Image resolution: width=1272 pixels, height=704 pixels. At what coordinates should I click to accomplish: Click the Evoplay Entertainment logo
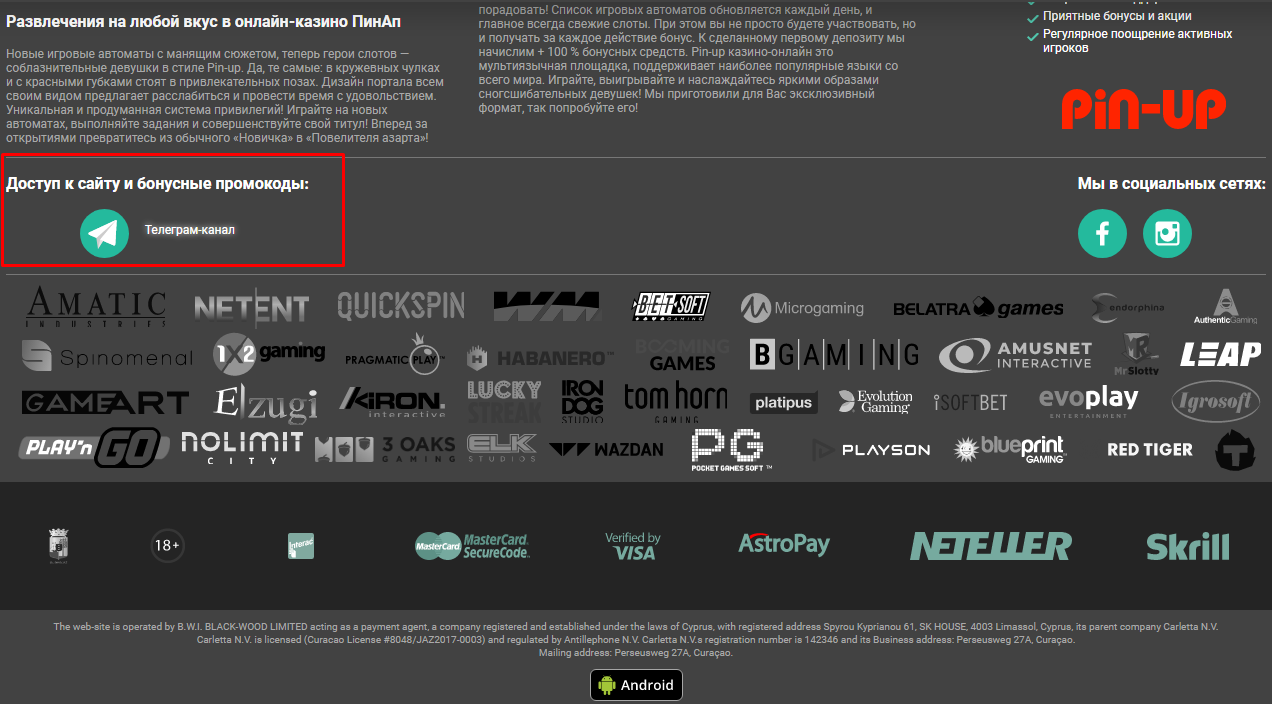1089,402
